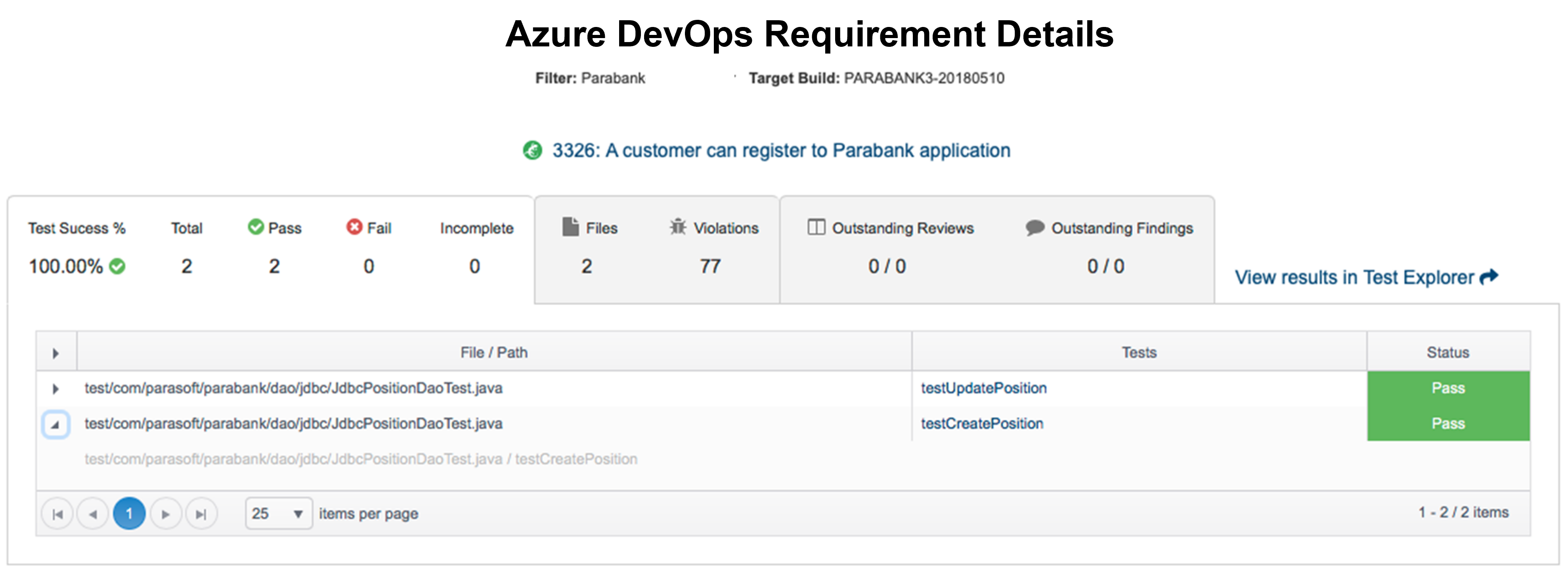The width and height of the screenshot is (1568, 572).
Task: Open requirement 3326 customer register link
Action: click(781, 150)
